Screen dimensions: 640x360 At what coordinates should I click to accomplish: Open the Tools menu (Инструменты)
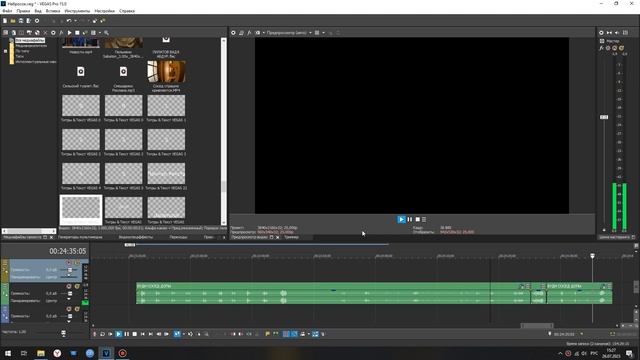(x=77, y=11)
